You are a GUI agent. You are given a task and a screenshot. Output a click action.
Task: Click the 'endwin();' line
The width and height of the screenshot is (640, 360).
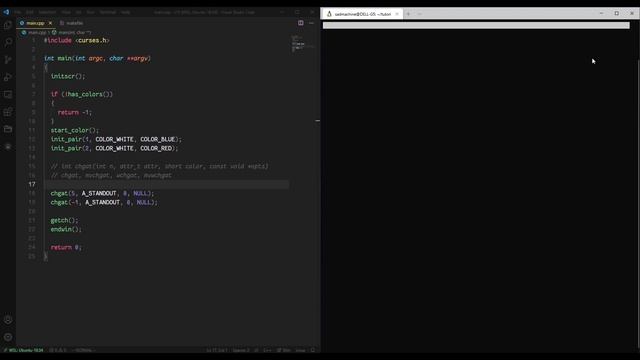66,229
